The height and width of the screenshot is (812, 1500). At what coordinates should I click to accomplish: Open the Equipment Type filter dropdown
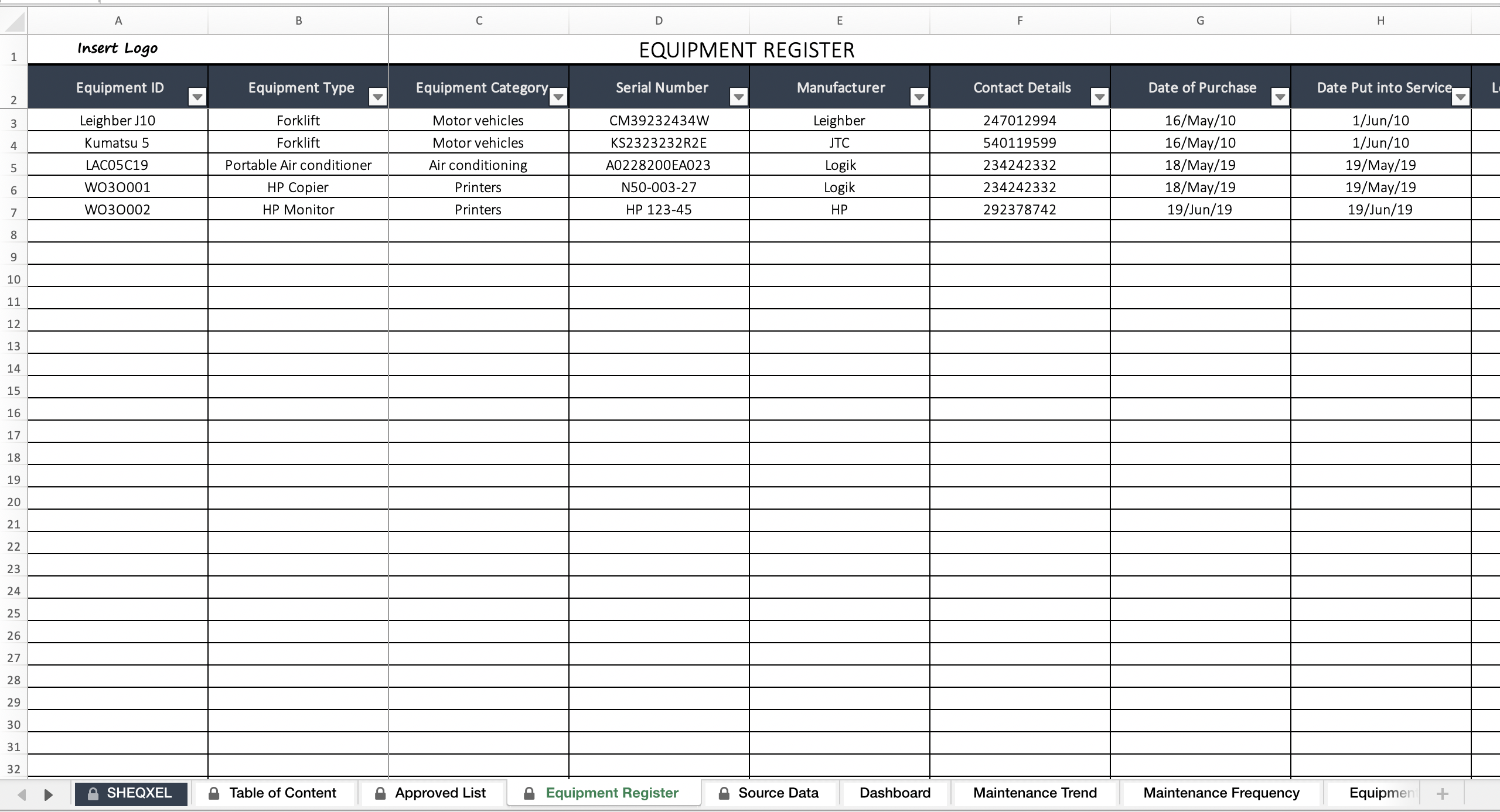click(378, 97)
